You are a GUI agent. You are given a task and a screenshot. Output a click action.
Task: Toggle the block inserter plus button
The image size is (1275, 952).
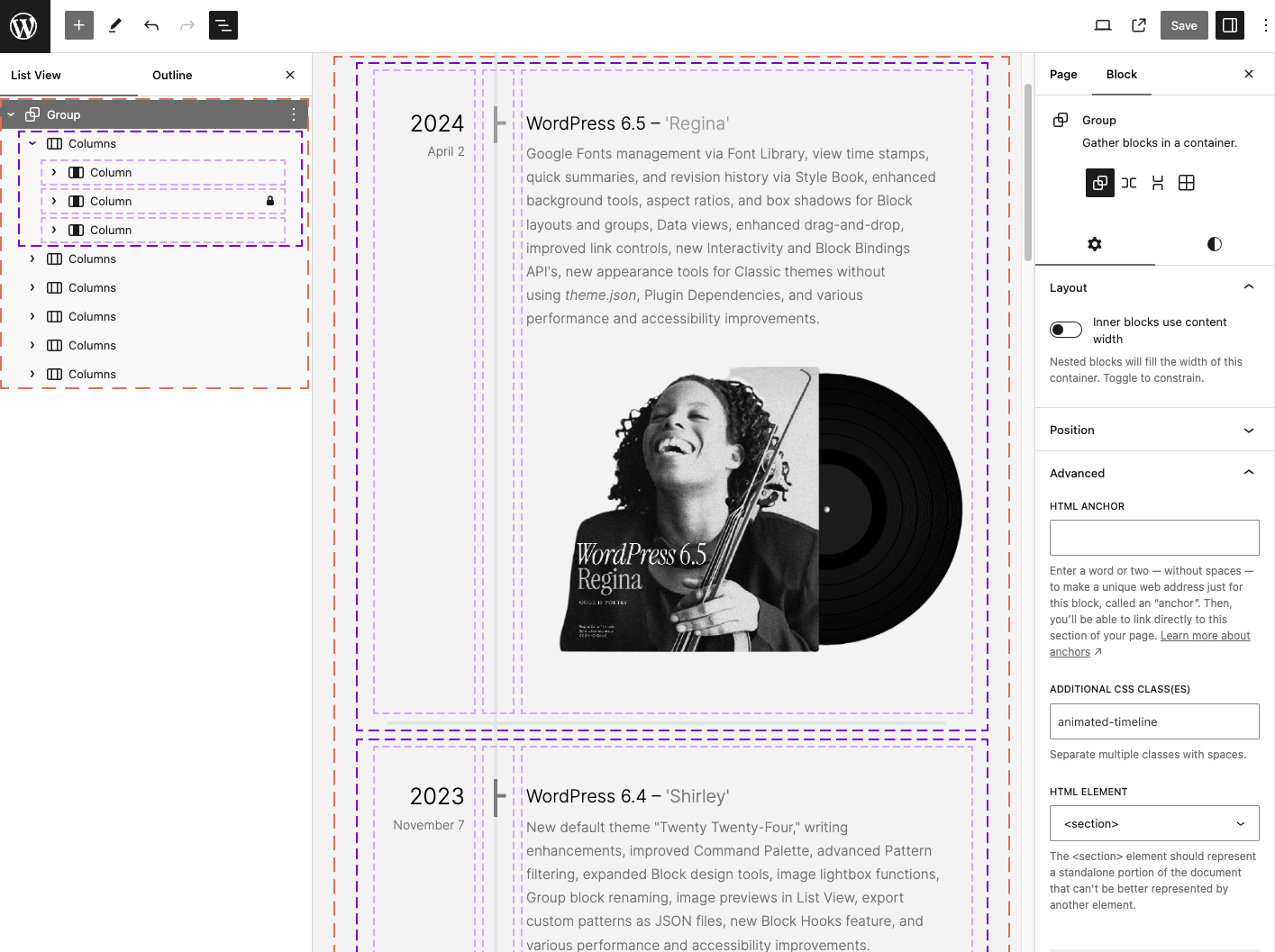(x=79, y=25)
